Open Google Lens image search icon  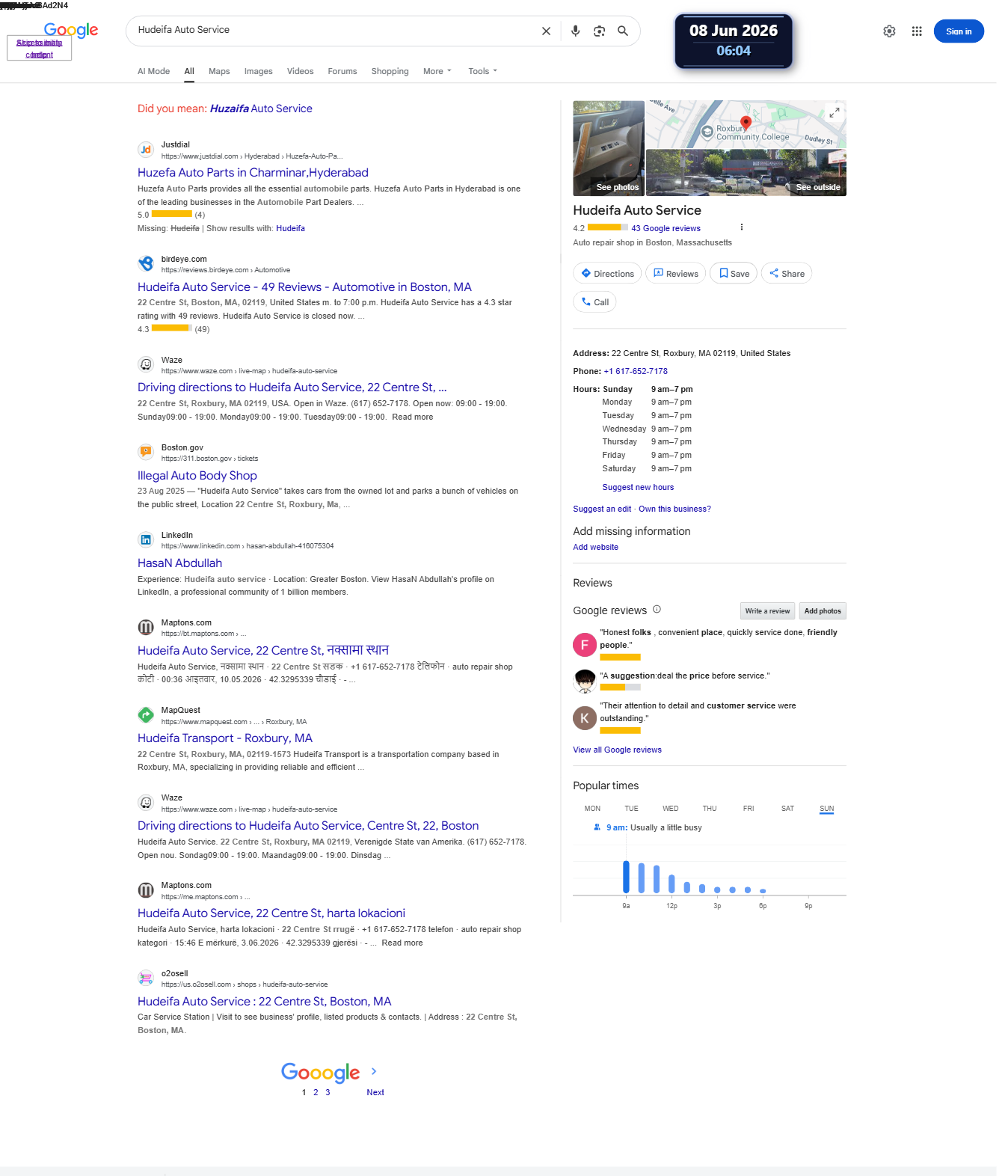pos(599,31)
